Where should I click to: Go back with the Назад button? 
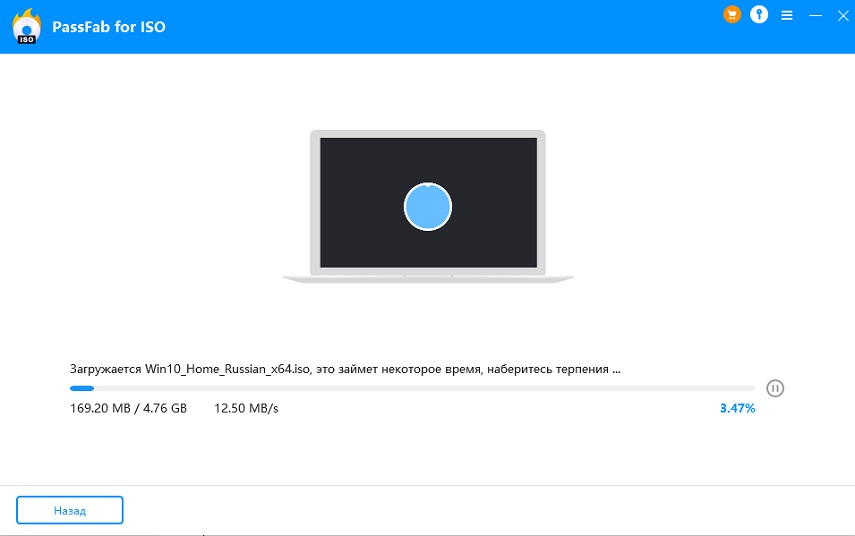[x=70, y=510]
